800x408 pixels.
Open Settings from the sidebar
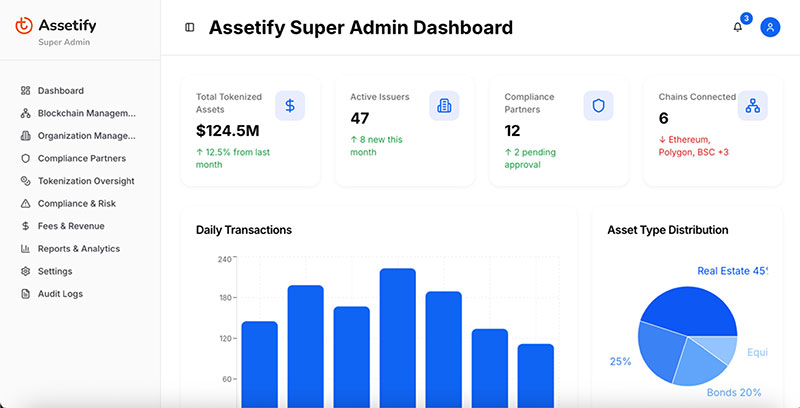point(55,271)
